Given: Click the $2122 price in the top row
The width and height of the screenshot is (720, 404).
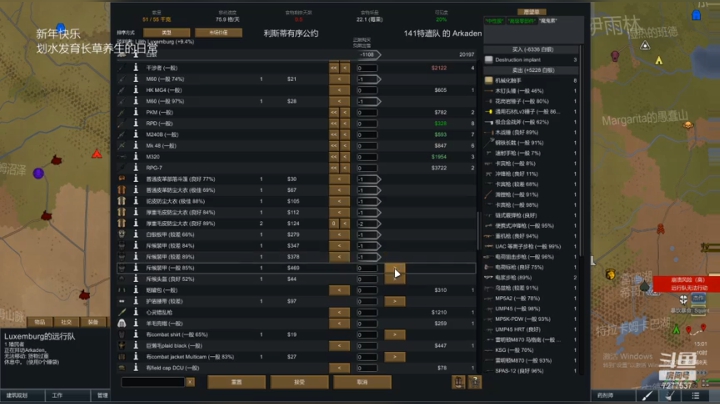Looking at the screenshot, I should click(439, 68).
